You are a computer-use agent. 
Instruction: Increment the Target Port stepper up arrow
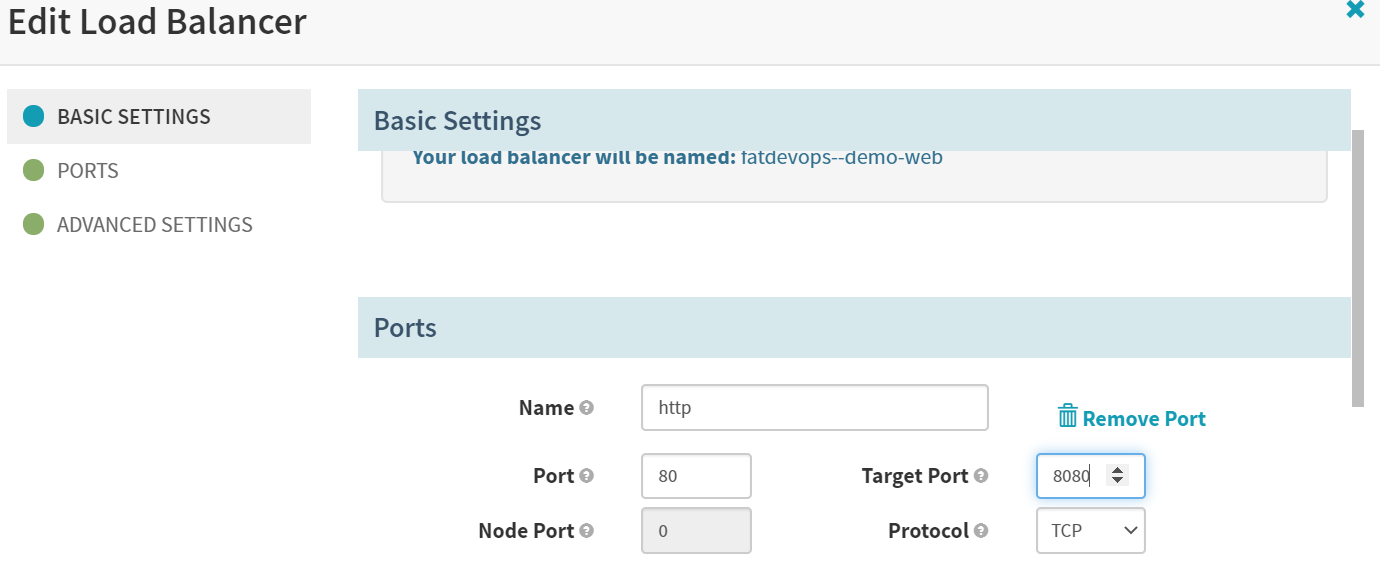pyautogui.click(x=1118, y=470)
